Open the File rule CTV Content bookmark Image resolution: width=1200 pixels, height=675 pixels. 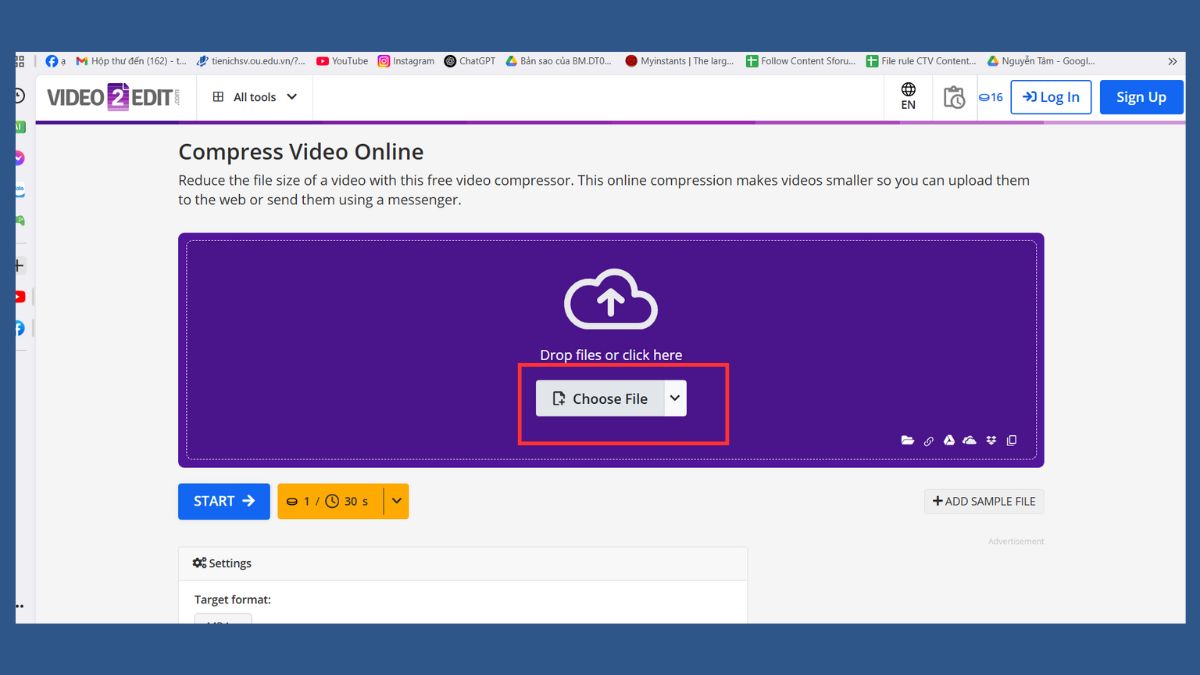[x=921, y=61]
